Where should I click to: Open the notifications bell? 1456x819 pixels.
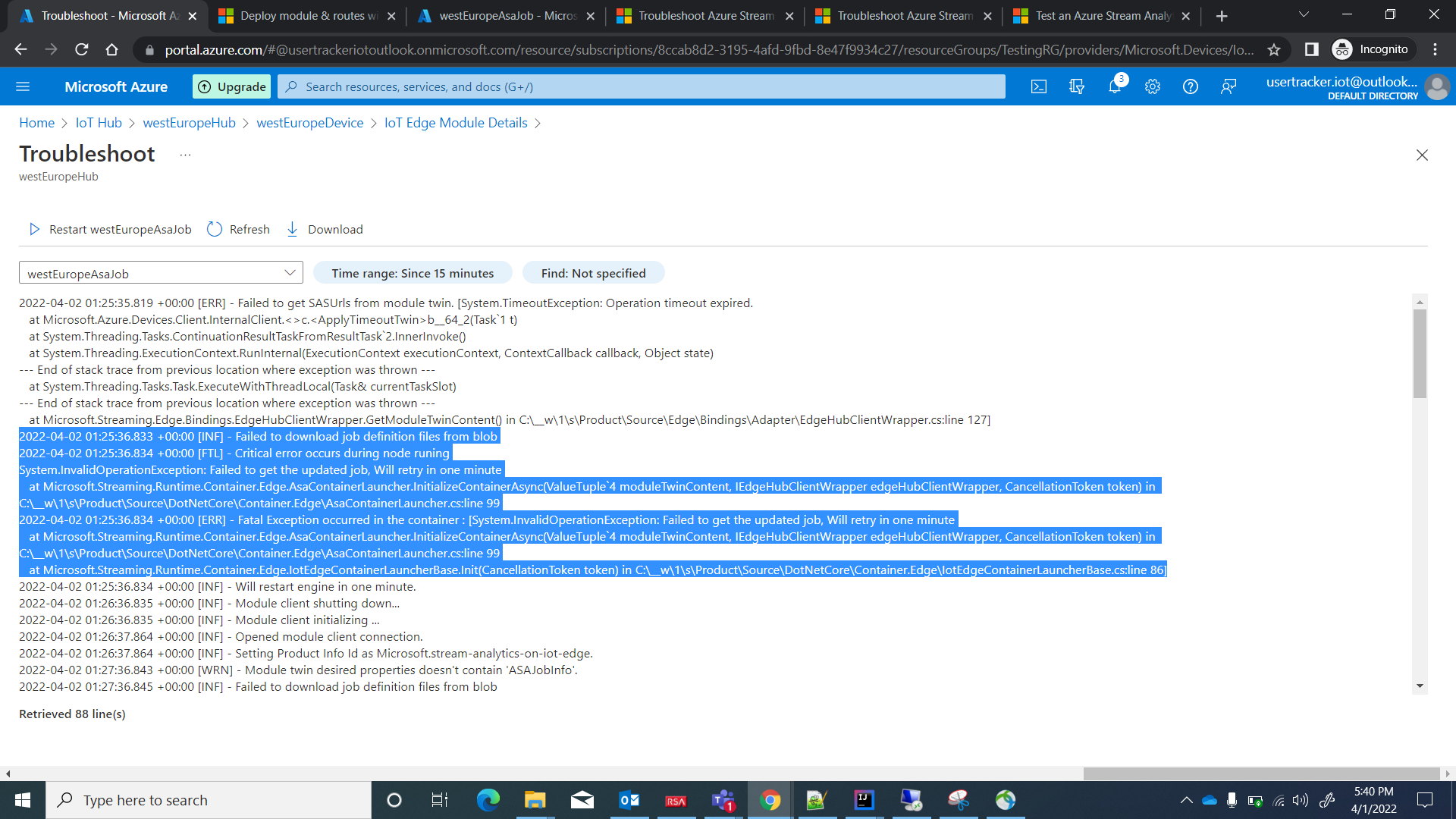[x=1115, y=87]
